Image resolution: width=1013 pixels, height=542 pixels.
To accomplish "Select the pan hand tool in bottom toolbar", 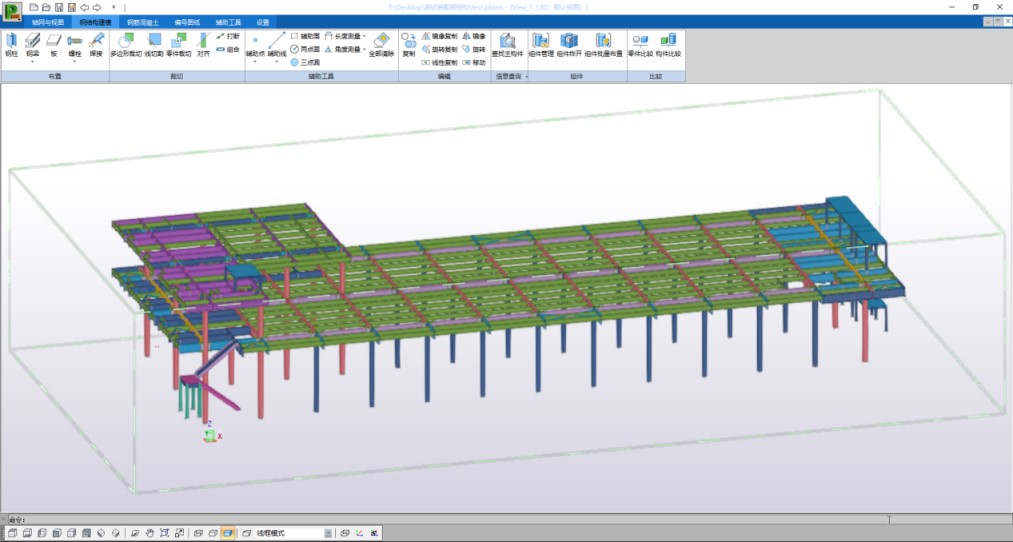I will tap(149, 533).
